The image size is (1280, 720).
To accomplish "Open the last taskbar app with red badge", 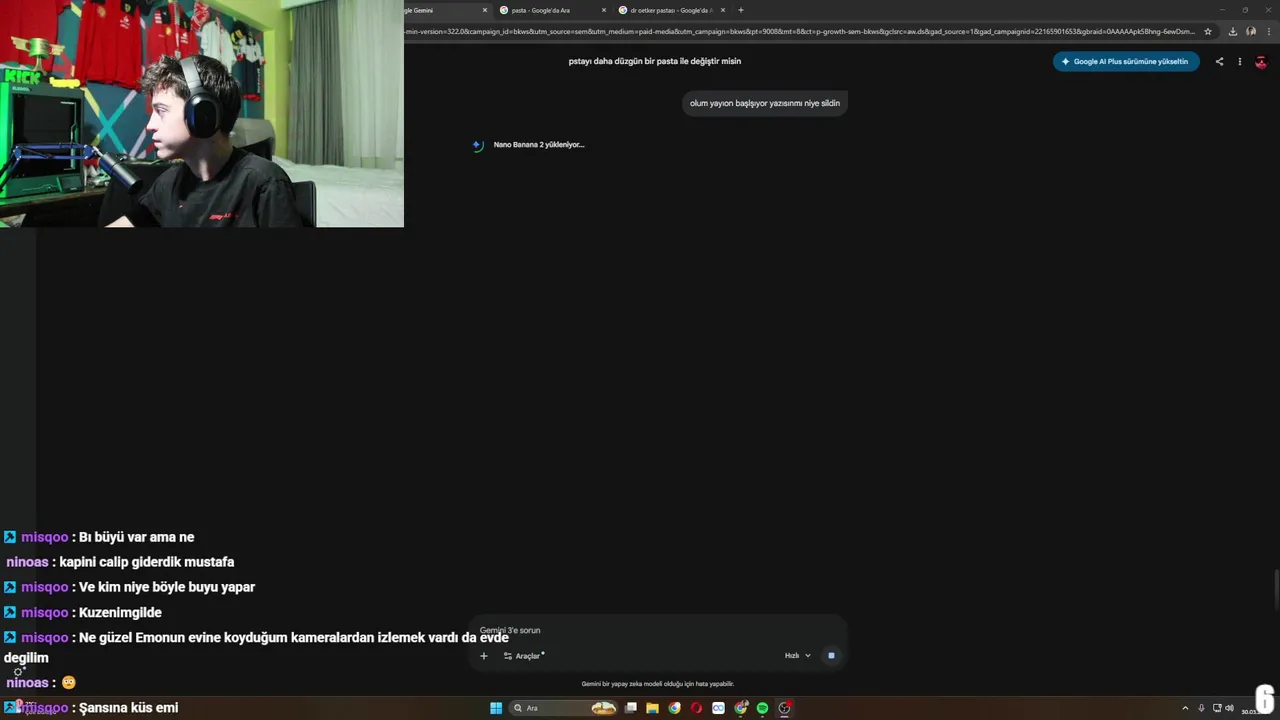I will click(x=785, y=708).
